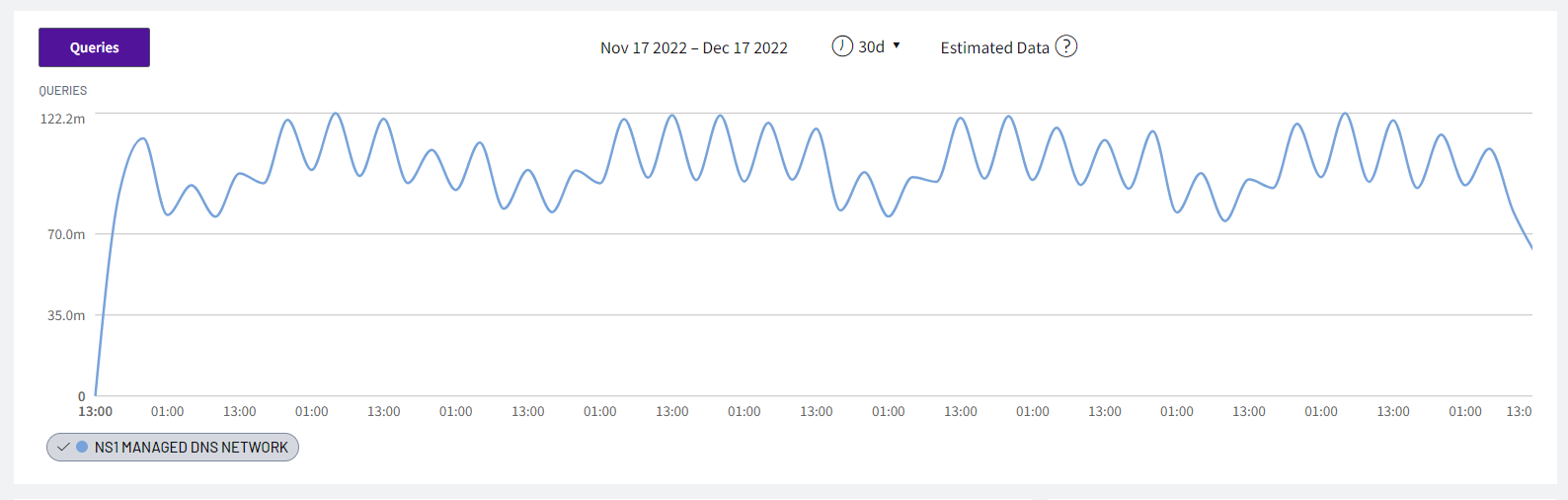1568x500 pixels.
Task: Open the 30d time range dropdown
Action: click(x=871, y=46)
